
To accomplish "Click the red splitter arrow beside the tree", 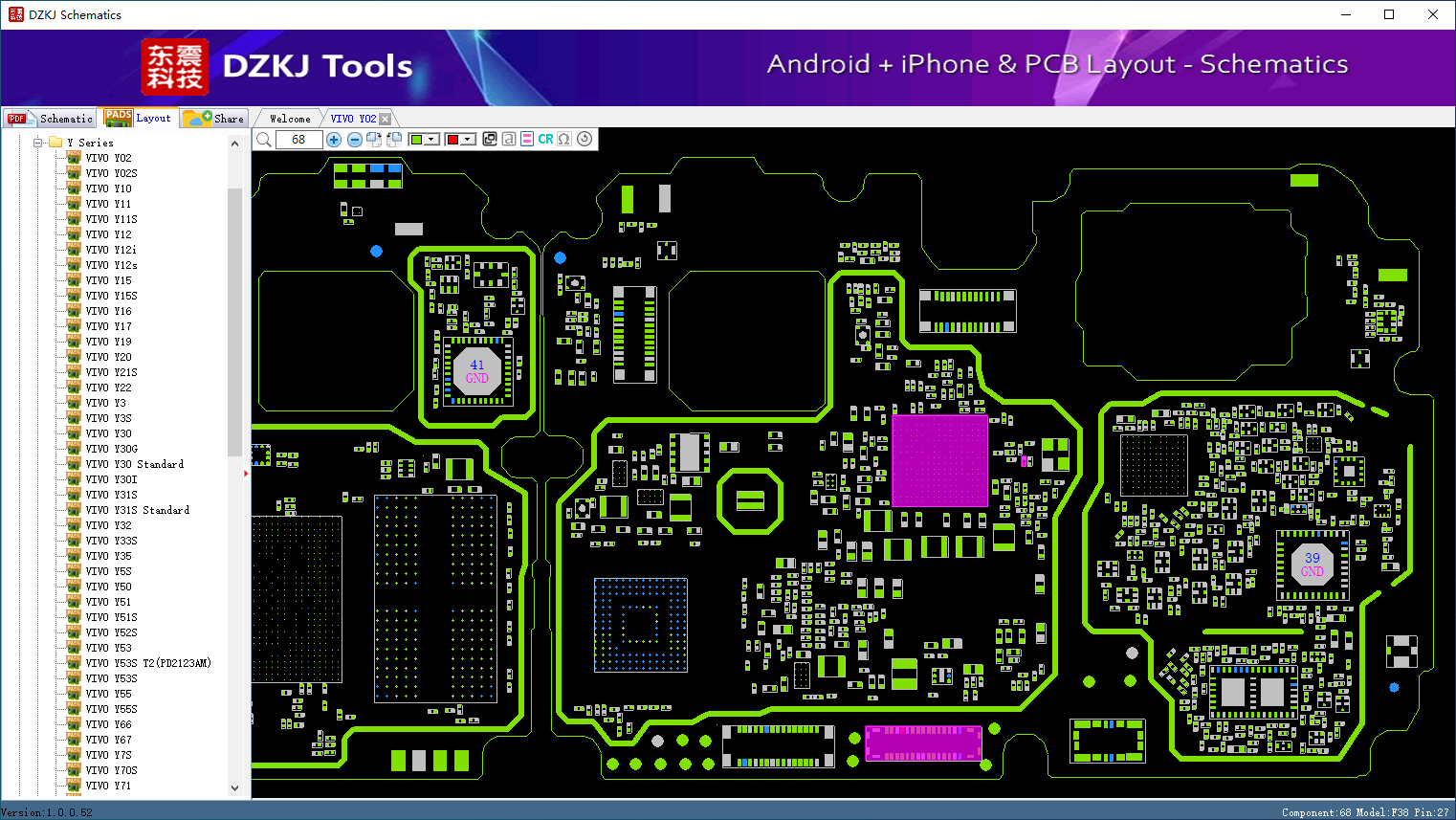I will (246, 473).
